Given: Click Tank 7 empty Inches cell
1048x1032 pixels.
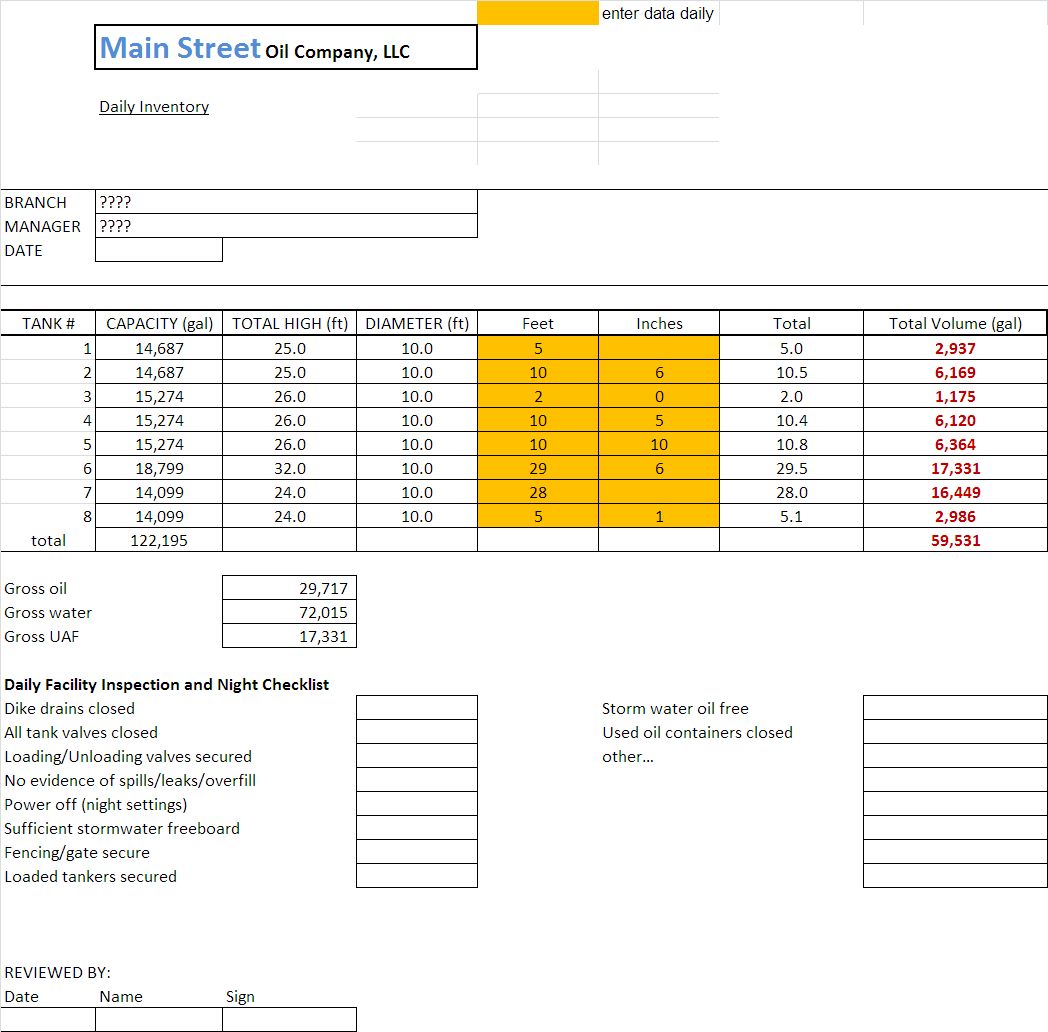Looking at the screenshot, I should click(x=659, y=493).
